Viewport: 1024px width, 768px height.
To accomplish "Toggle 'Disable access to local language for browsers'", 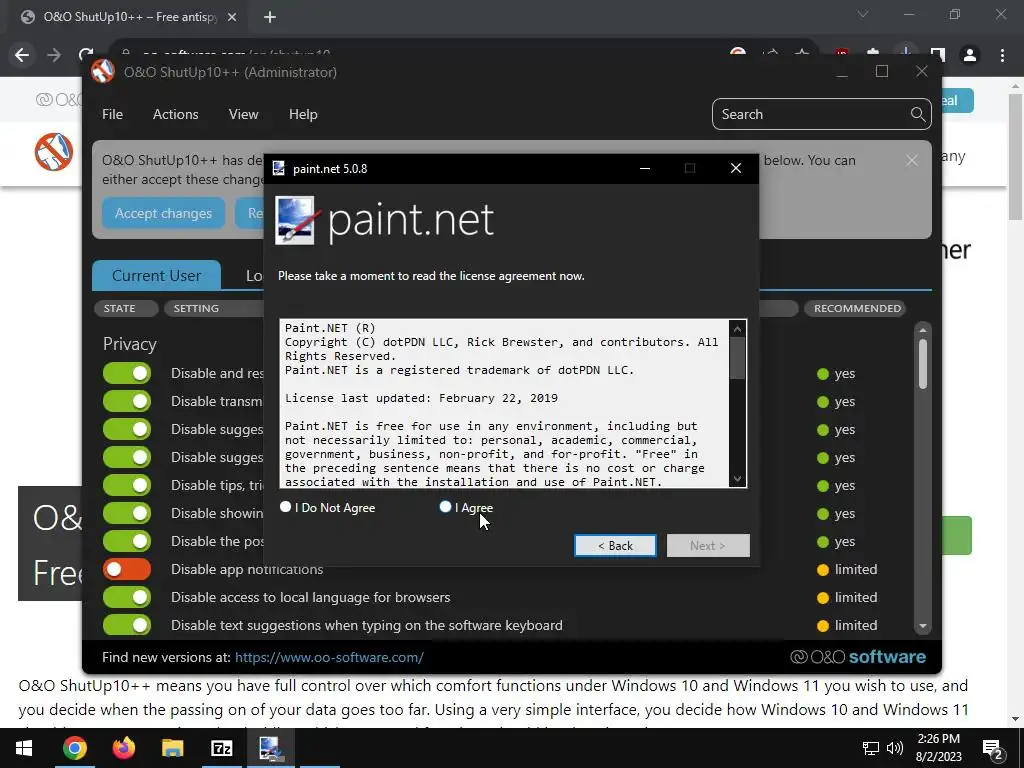I will point(127,597).
